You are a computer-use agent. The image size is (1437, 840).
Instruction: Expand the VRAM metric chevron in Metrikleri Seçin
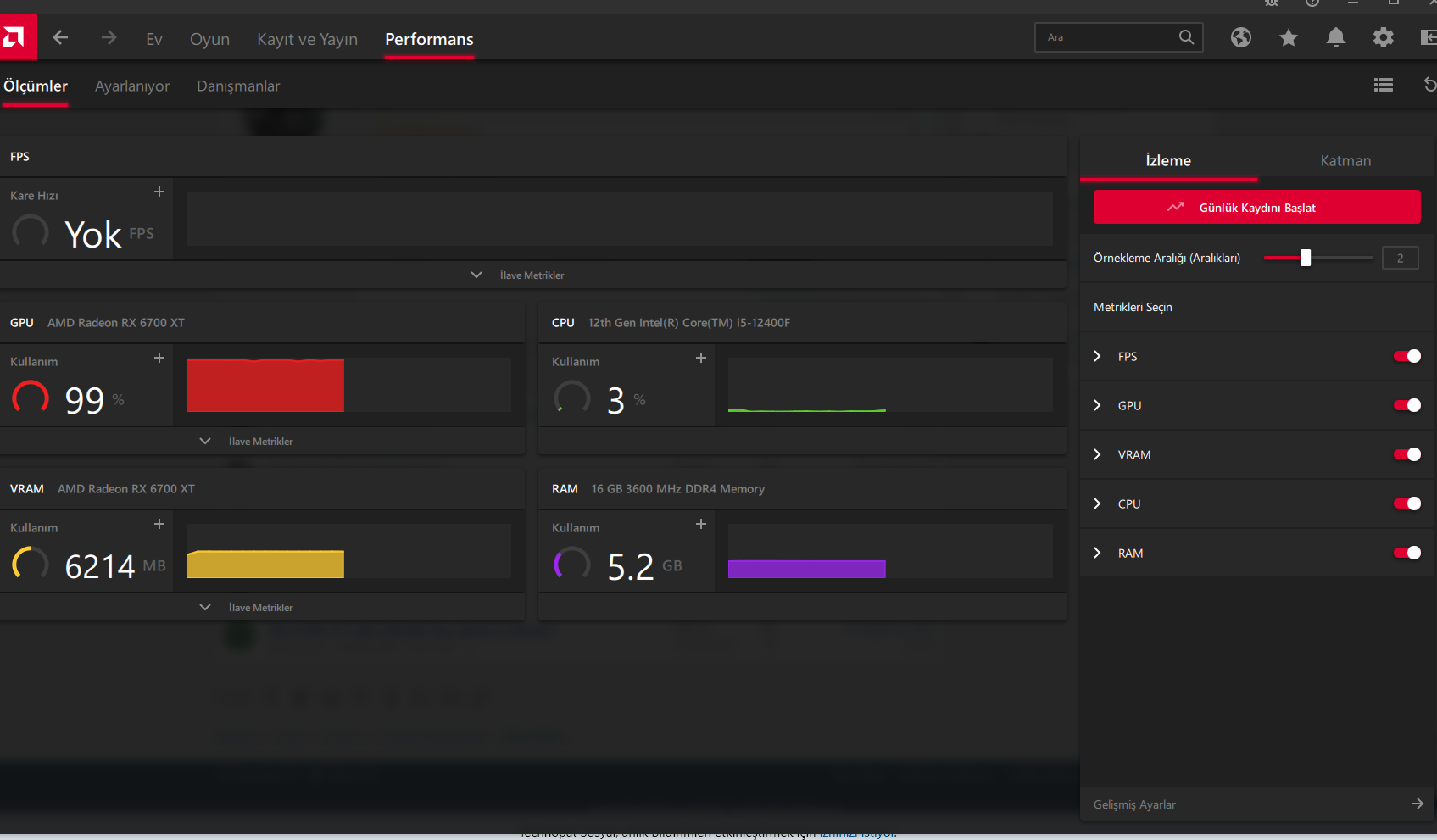[1097, 454]
